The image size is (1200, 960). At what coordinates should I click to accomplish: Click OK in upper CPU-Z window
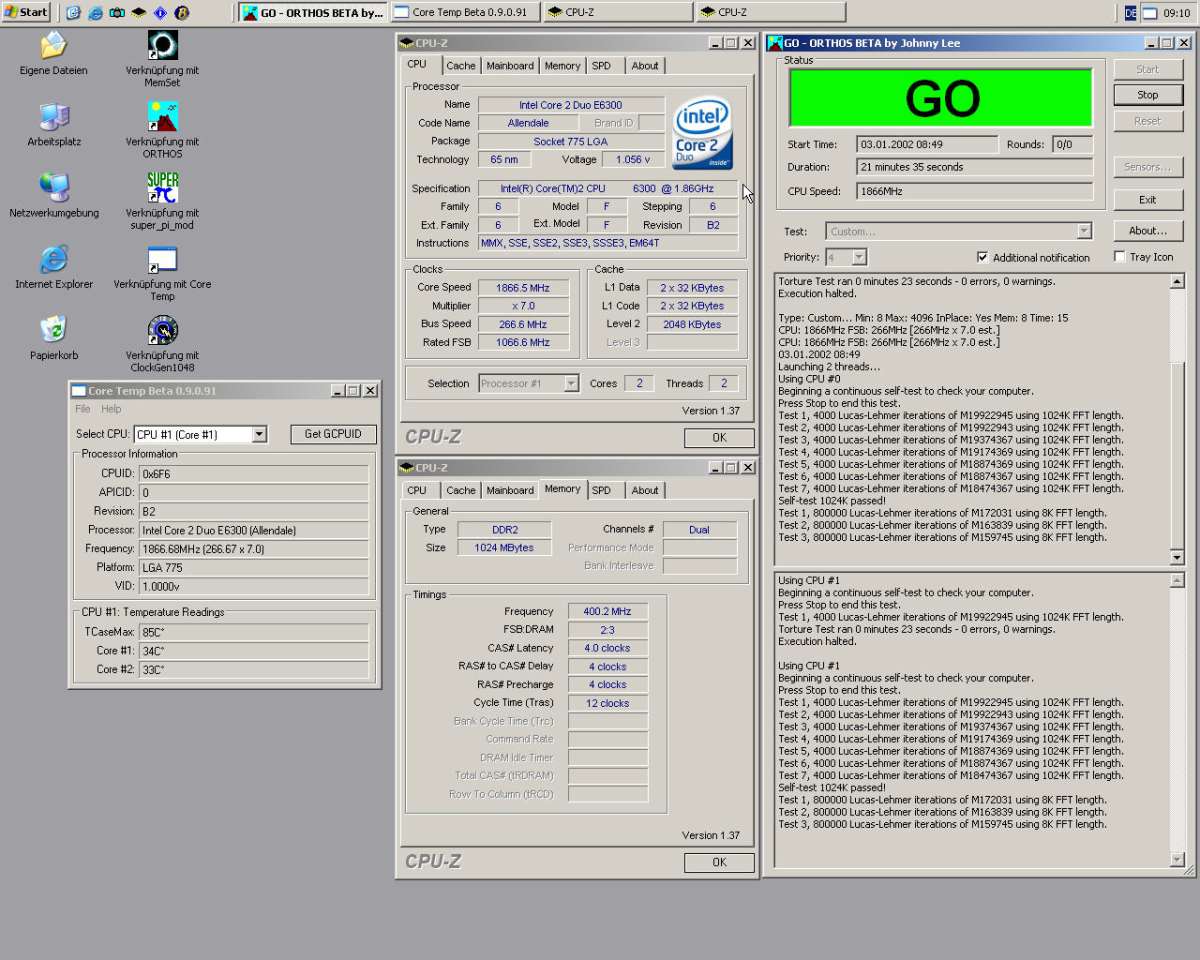tap(719, 437)
